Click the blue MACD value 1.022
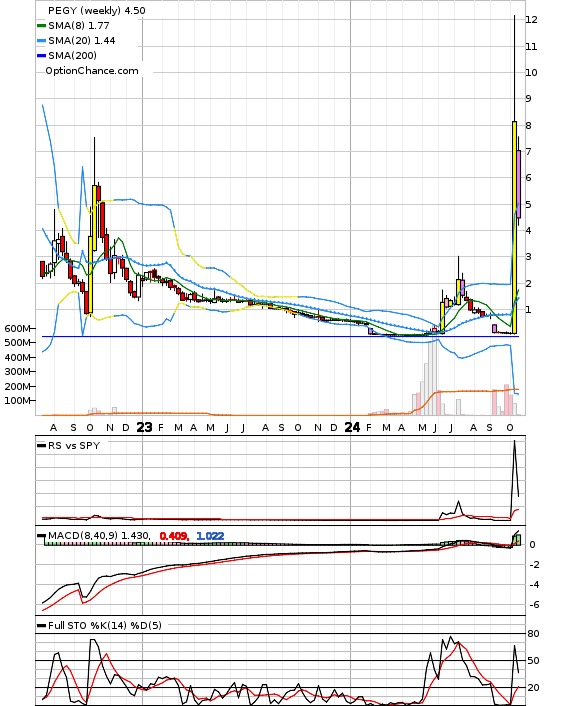Viewport: 566px width, 706px height. tap(210, 536)
